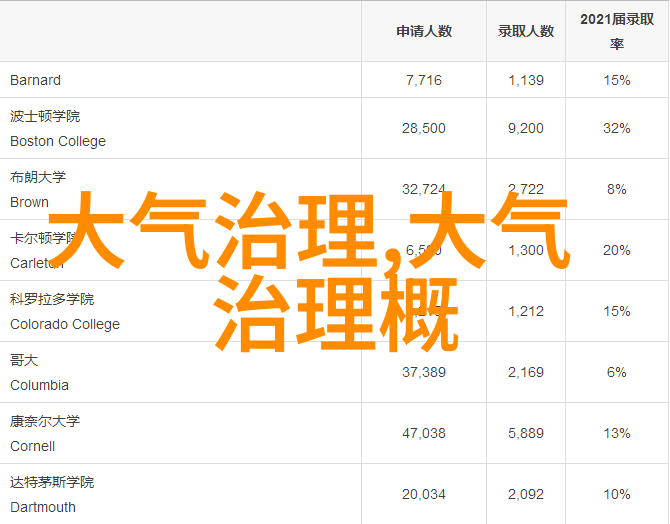
Task: Click the 10% acceptance rate cell
Action: [x=617, y=495]
